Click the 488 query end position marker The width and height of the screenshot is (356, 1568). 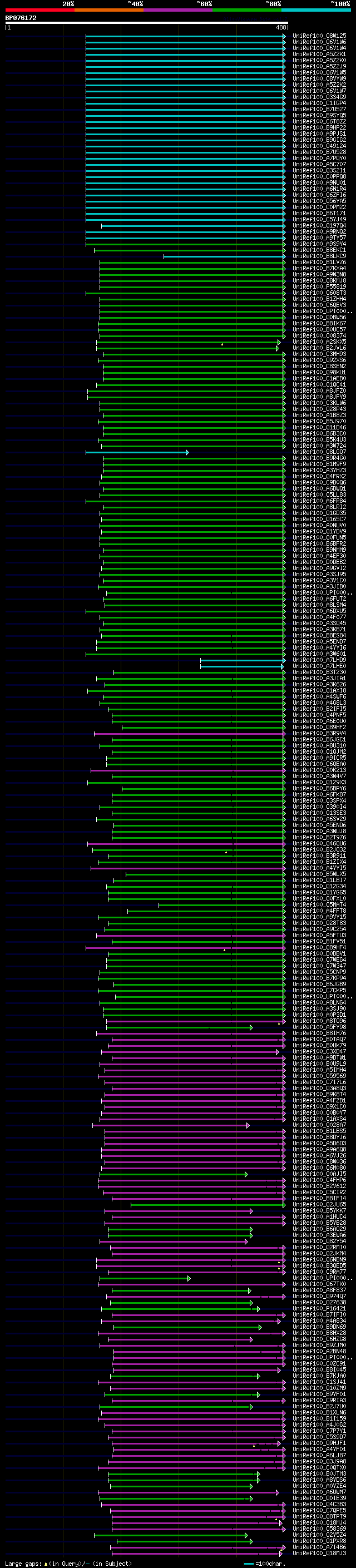[280, 27]
